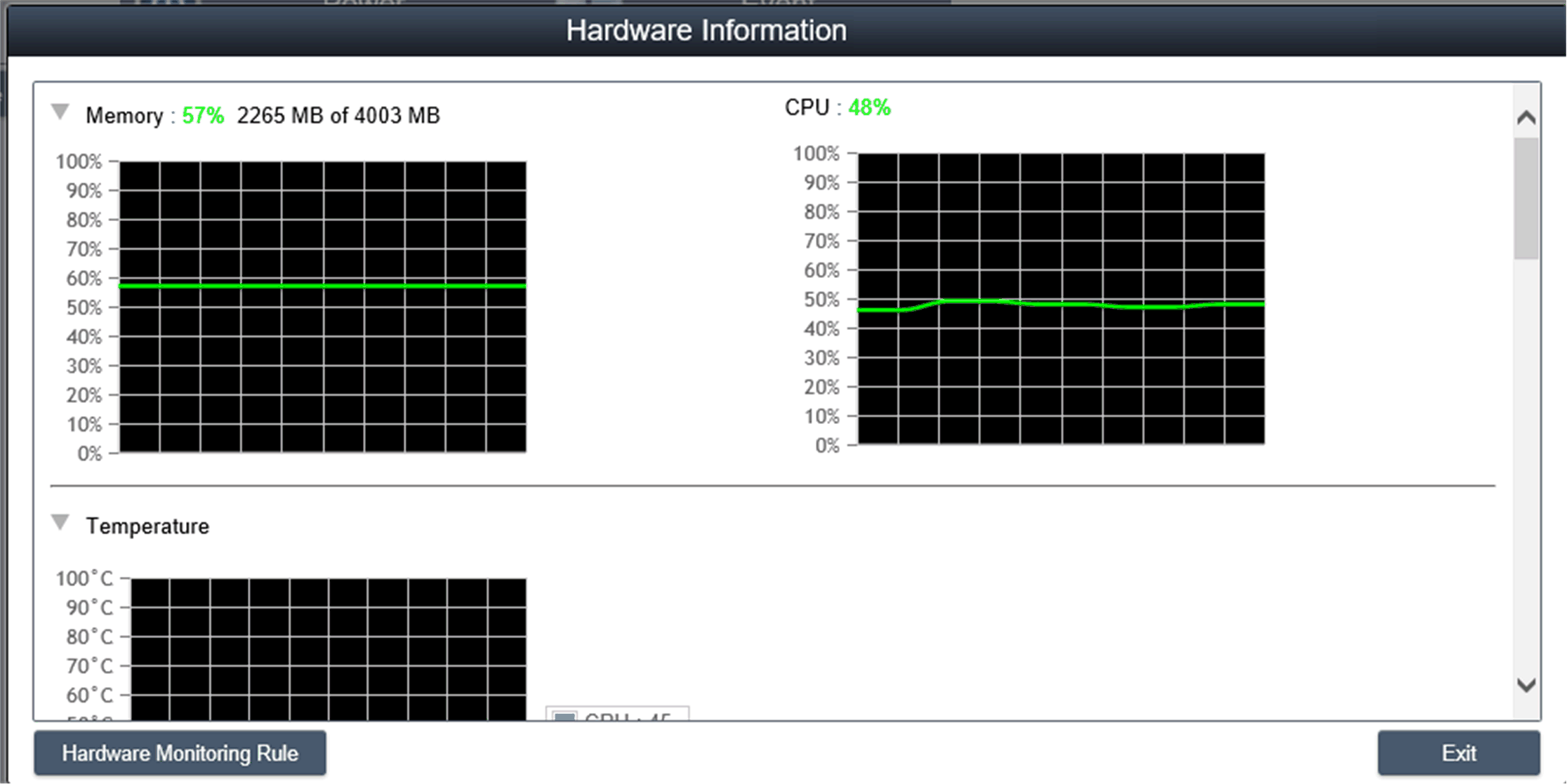Click the Temperature graph area
The height and width of the screenshot is (784, 1567).
click(329, 647)
